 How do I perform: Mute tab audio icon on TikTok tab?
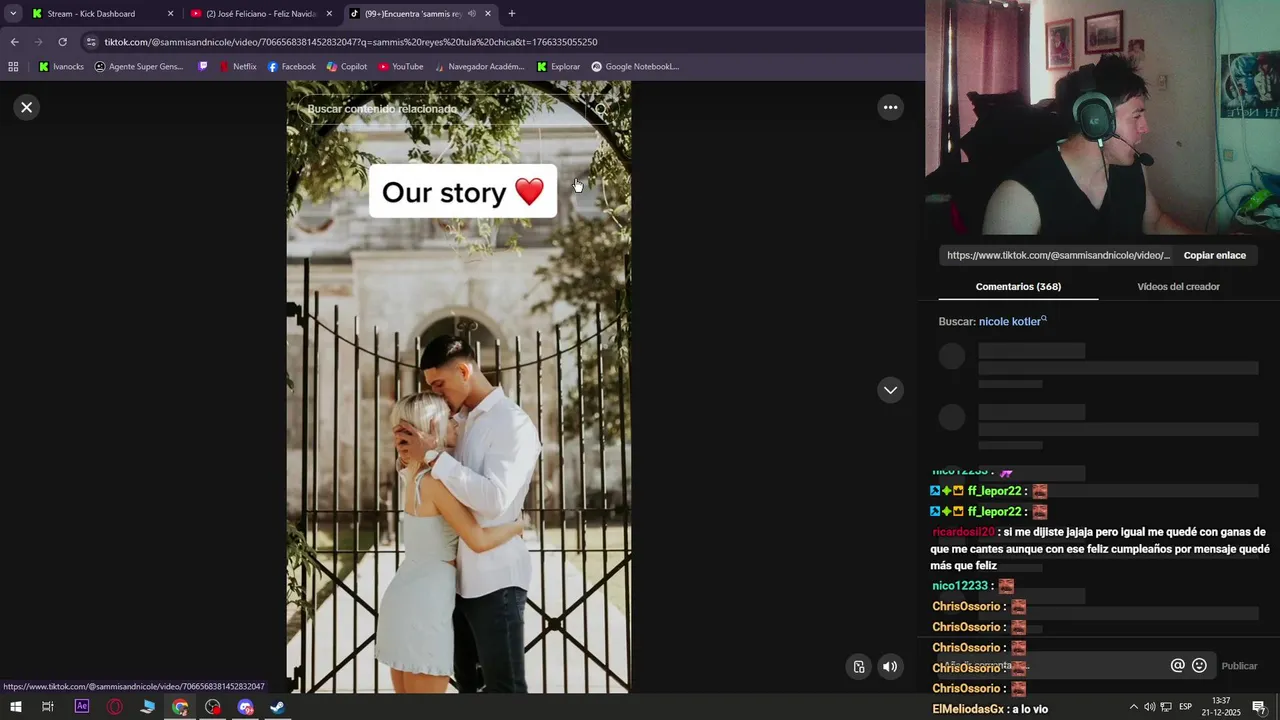(471, 14)
